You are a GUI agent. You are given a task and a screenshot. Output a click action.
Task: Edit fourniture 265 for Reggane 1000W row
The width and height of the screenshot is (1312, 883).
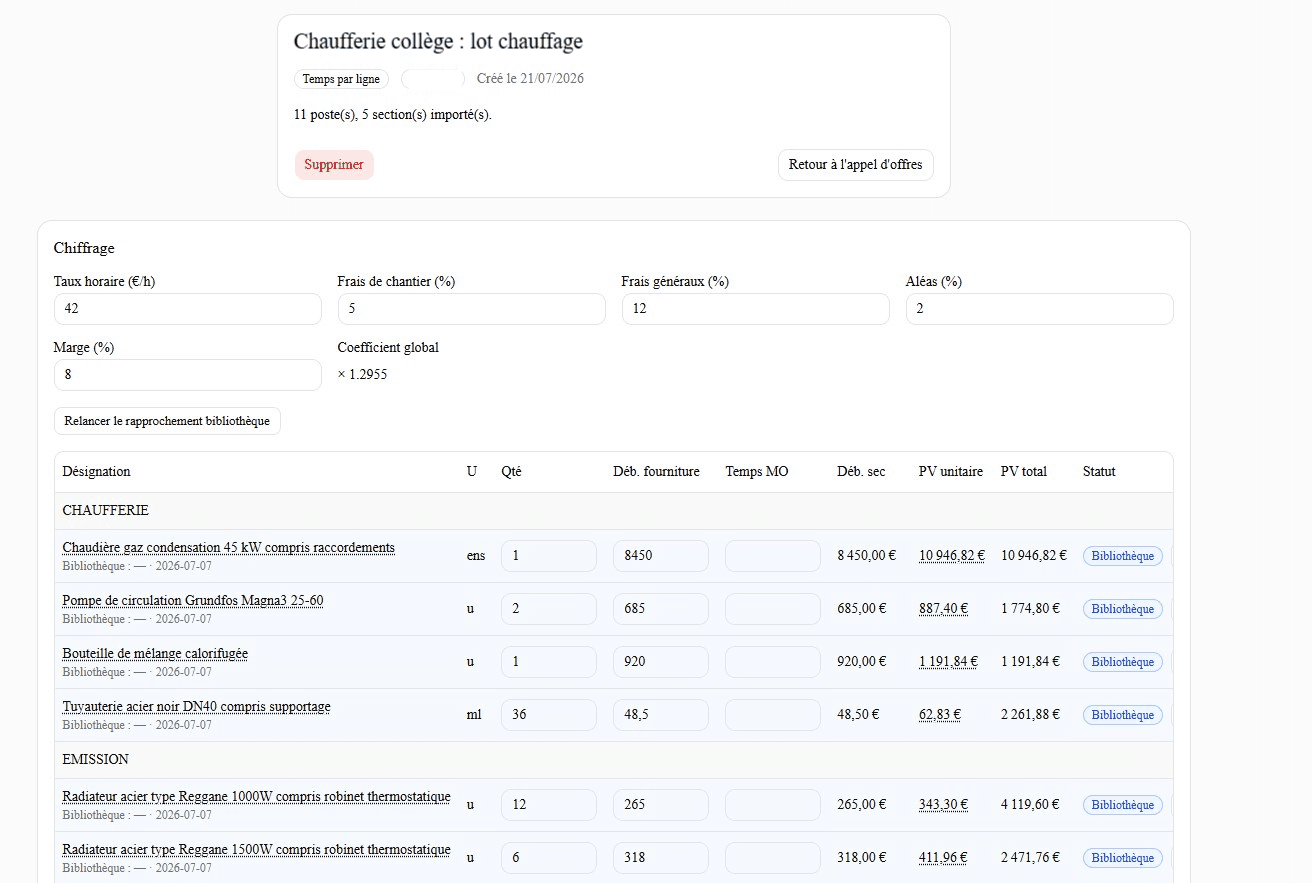coord(661,805)
